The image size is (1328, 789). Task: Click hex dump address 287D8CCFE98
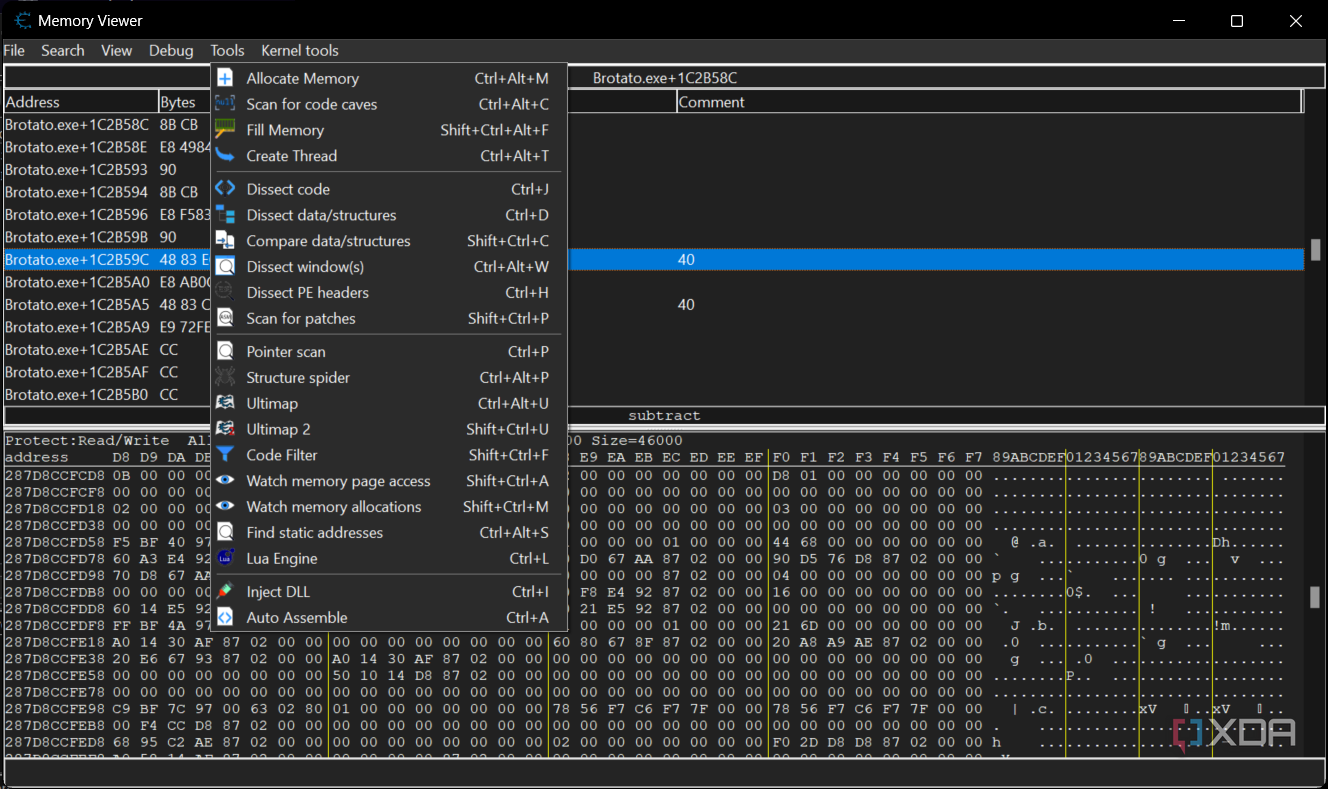(x=54, y=709)
